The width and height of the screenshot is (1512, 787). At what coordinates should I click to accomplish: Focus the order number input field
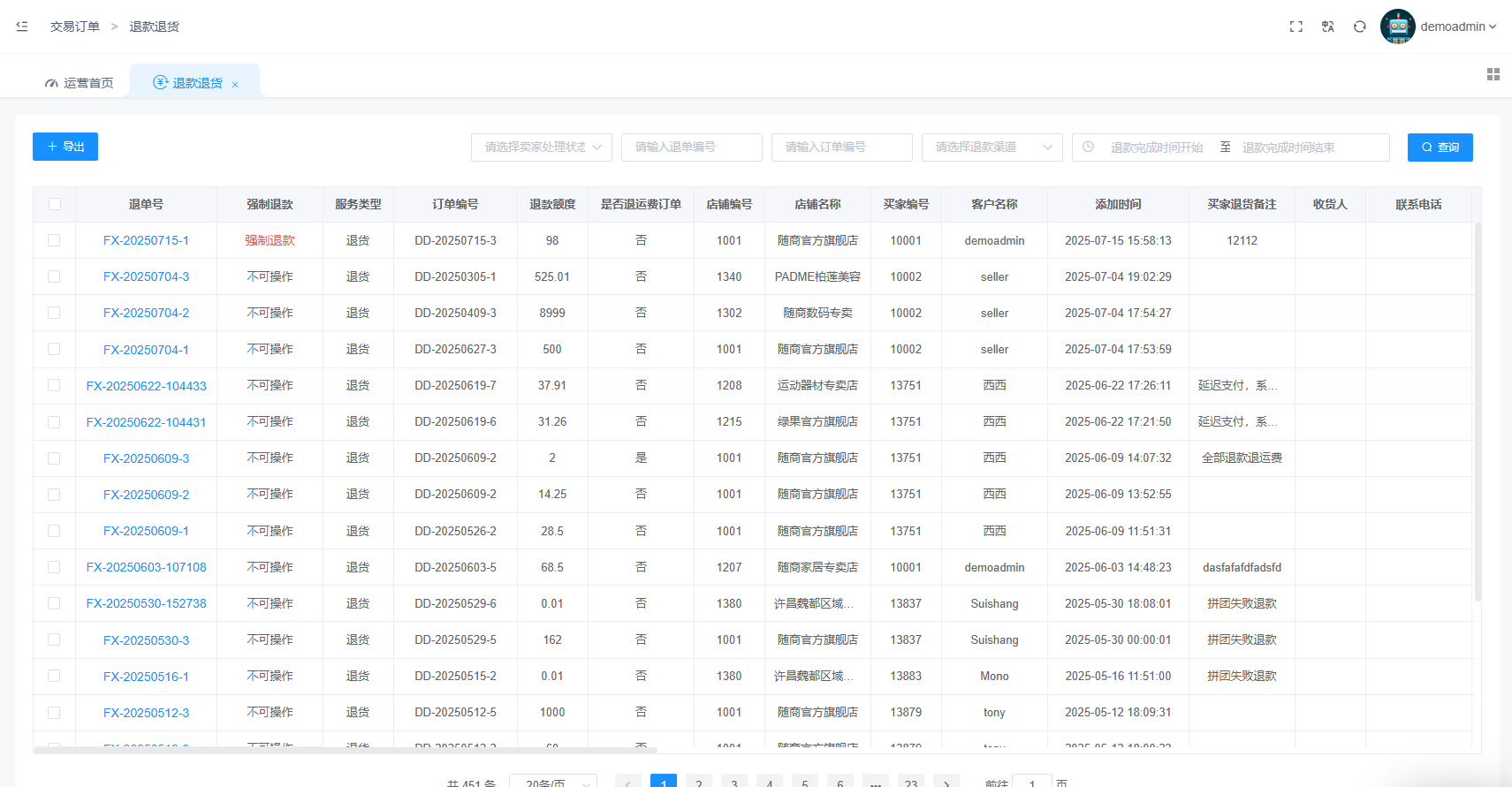pos(841,148)
